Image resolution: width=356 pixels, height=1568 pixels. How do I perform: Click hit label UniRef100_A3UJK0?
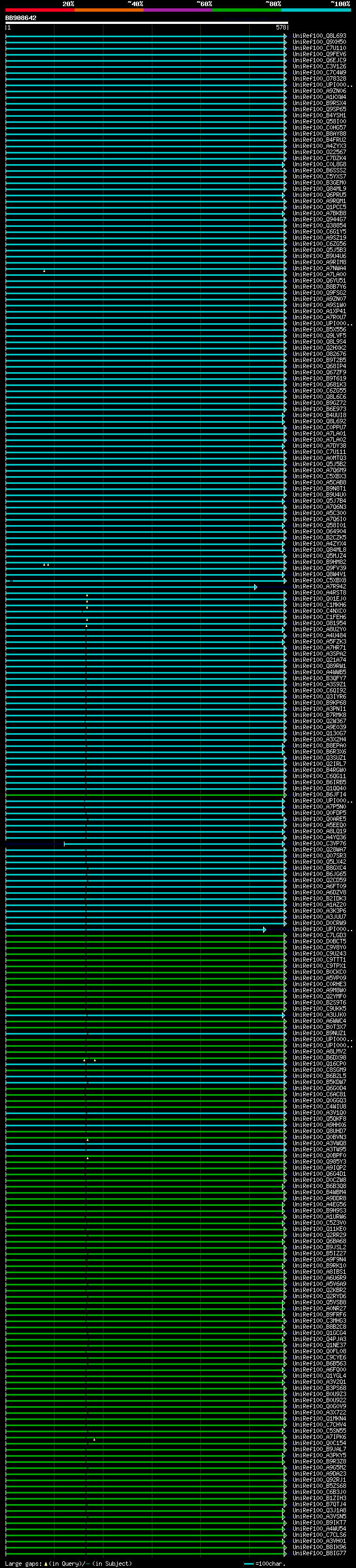pos(319,1015)
